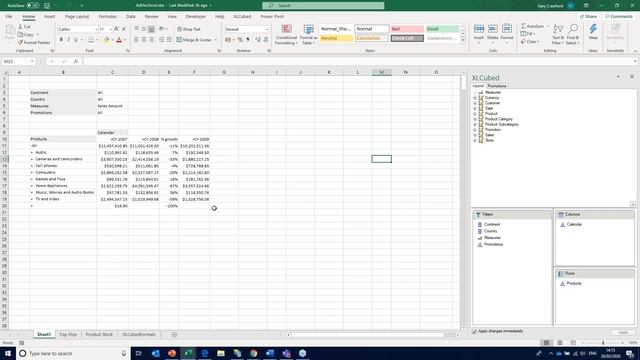Open Find & Select menu

(573, 34)
